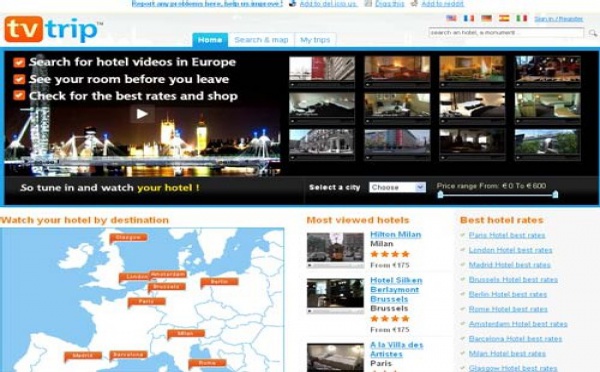Open London Hotel best rates
Image resolution: width=600 pixels, height=372 pixels.
click(x=510, y=250)
